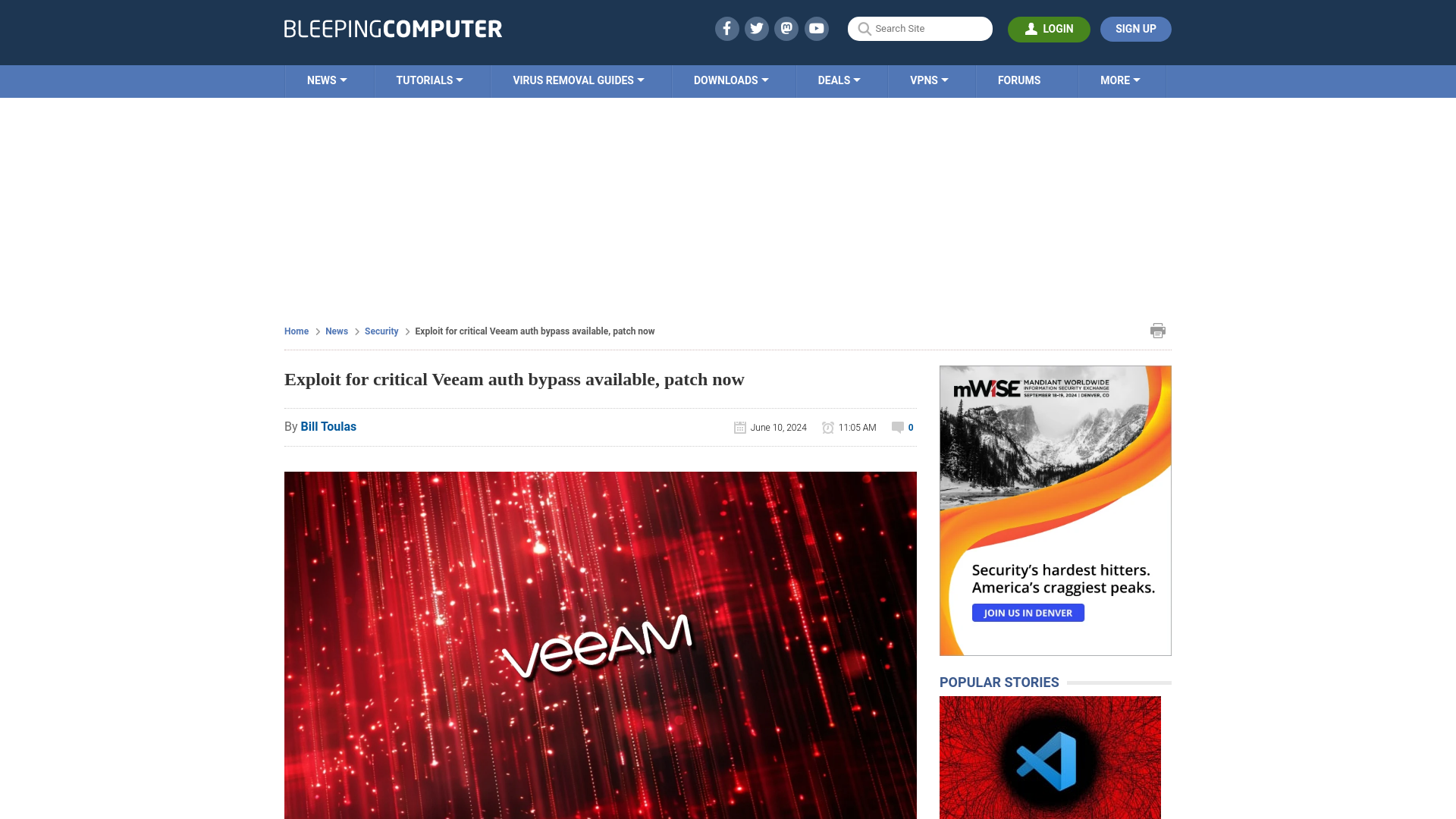1456x819 pixels.
Task: Click the comments count icon
Action: tap(897, 427)
